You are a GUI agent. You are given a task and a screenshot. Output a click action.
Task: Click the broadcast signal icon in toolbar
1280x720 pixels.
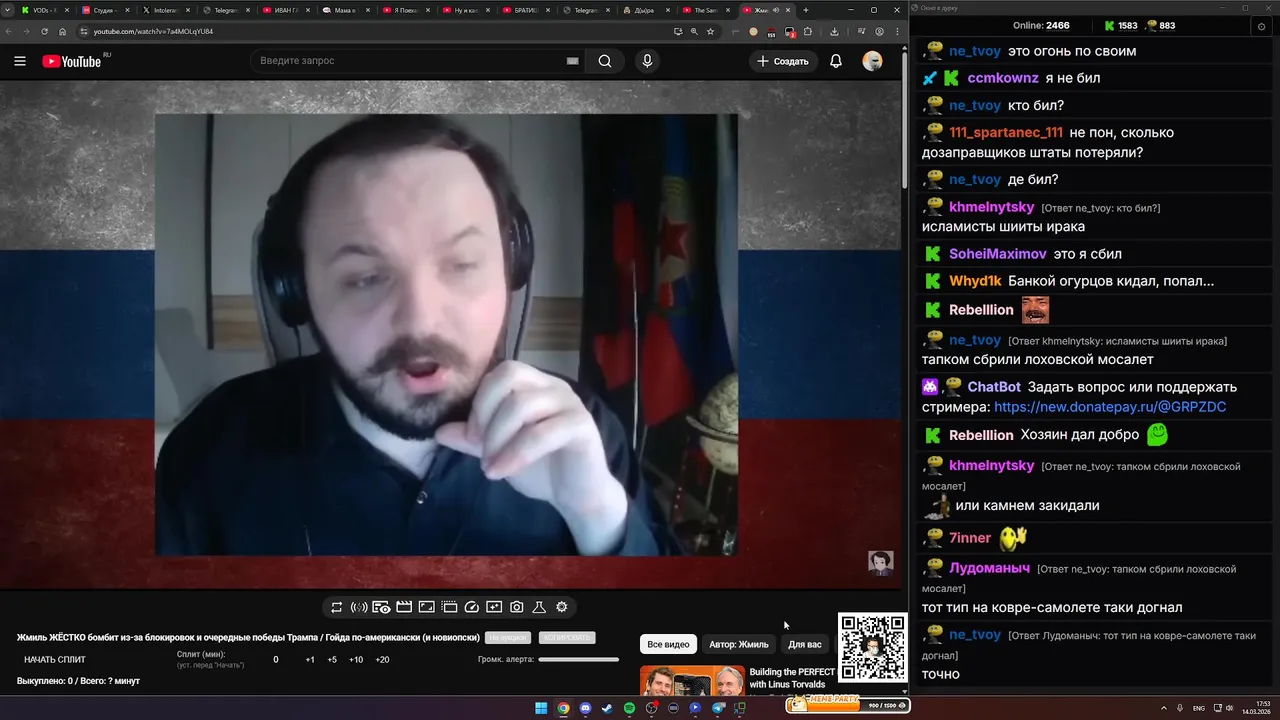pyautogui.click(x=359, y=607)
